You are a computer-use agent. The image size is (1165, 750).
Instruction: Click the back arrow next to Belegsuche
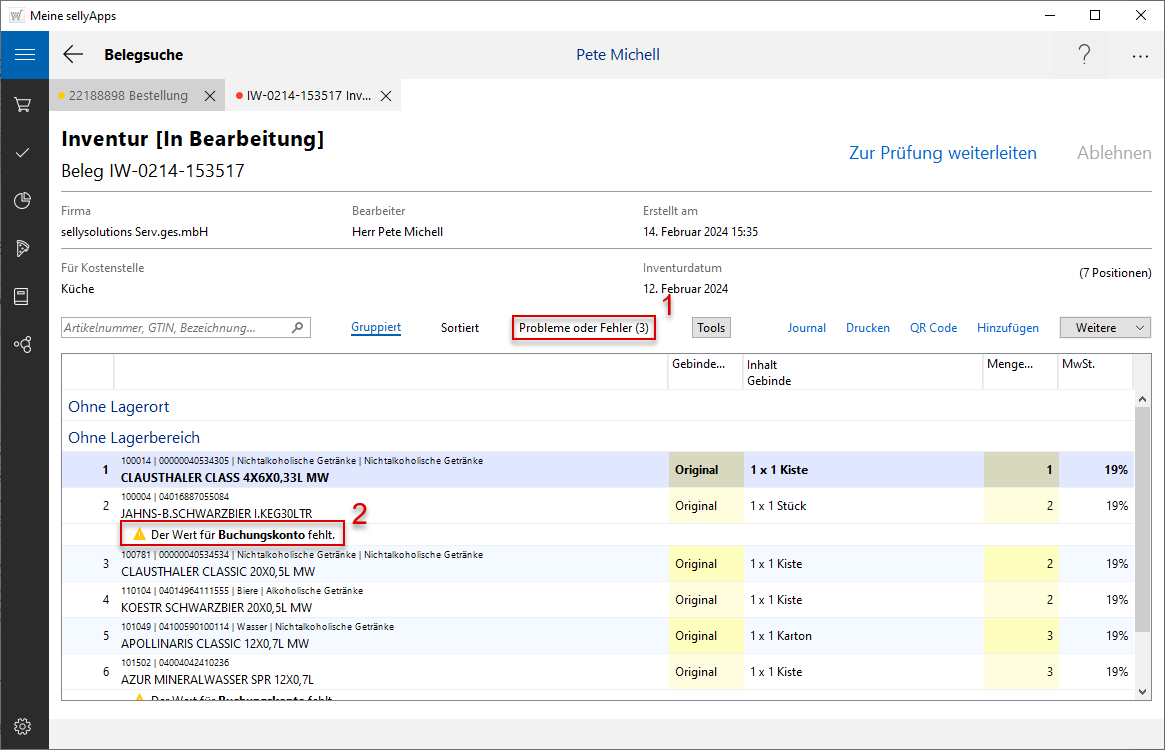pos(73,55)
